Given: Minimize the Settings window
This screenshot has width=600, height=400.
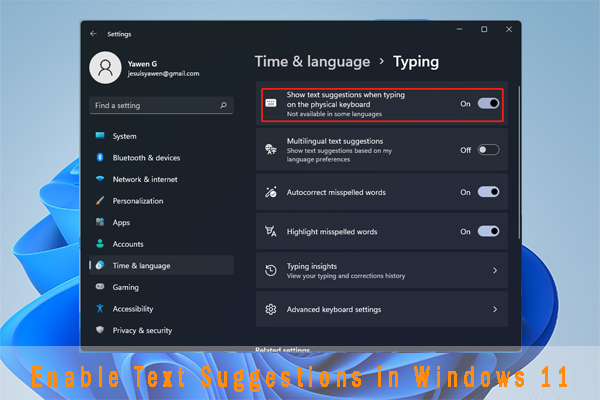Looking at the screenshot, I should 460,29.
